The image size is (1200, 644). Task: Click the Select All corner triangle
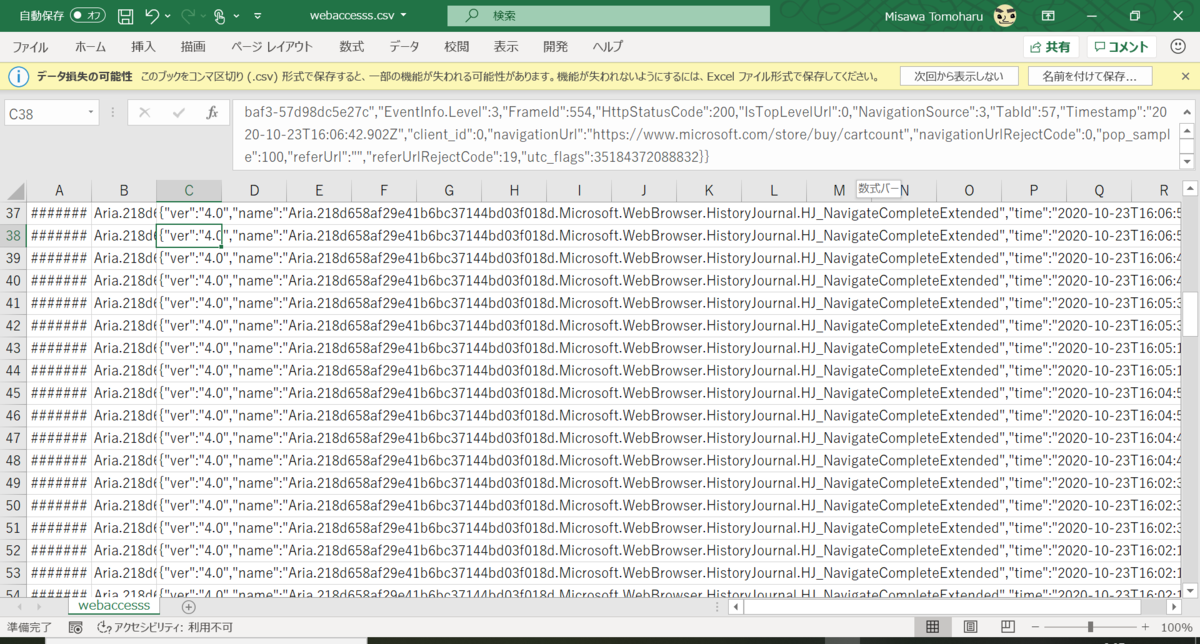pyautogui.click(x=14, y=190)
